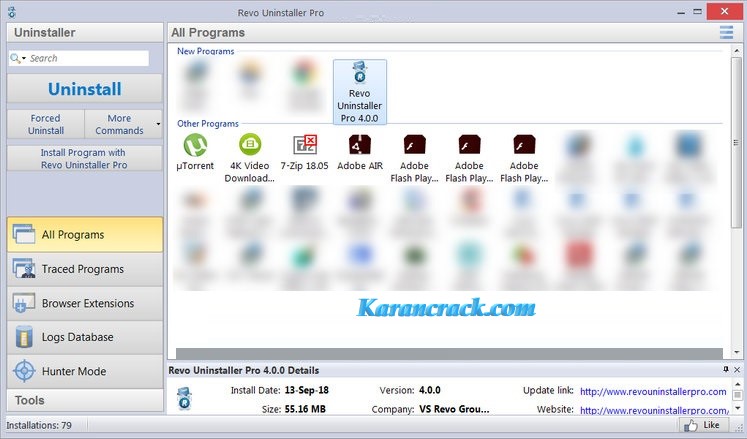The width and height of the screenshot is (747, 439).
Task: Click the Uninstaller panel header
Action: pyautogui.click(x=85, y=32)
